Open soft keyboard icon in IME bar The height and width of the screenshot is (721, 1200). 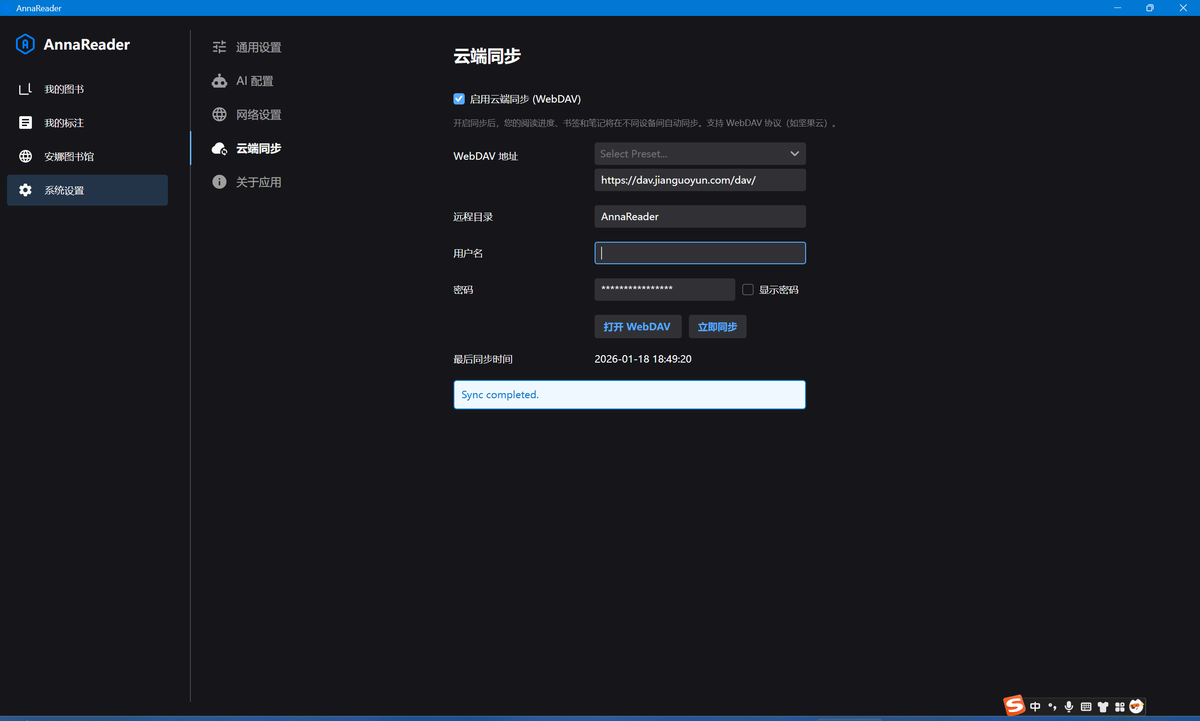tap(1086, 707)
